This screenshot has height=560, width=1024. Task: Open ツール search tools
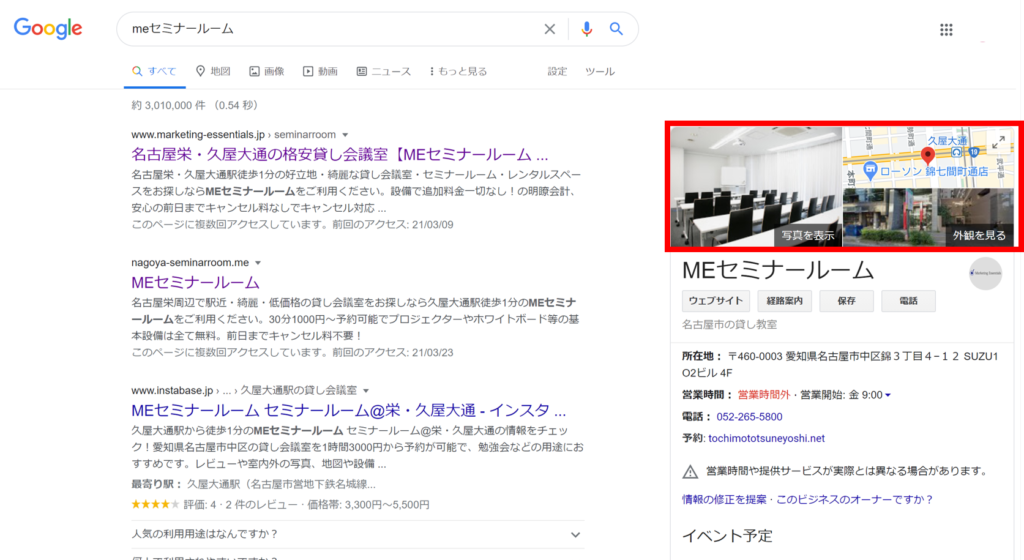(x=600, y=71)
